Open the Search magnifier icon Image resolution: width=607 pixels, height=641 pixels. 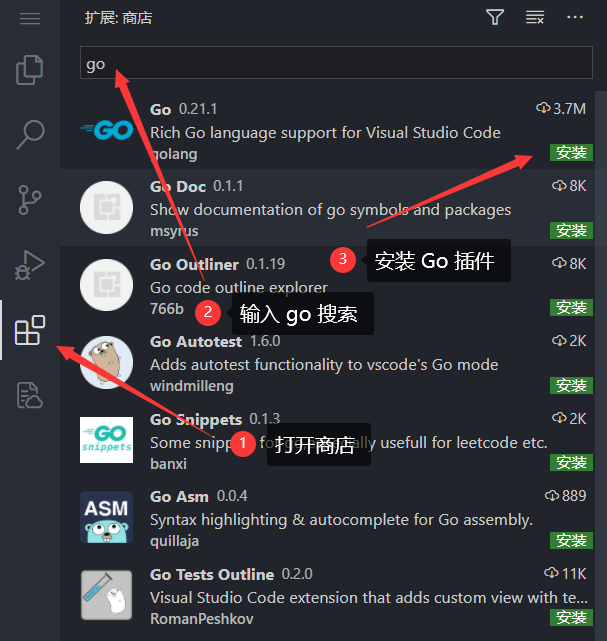pos(30,134)
